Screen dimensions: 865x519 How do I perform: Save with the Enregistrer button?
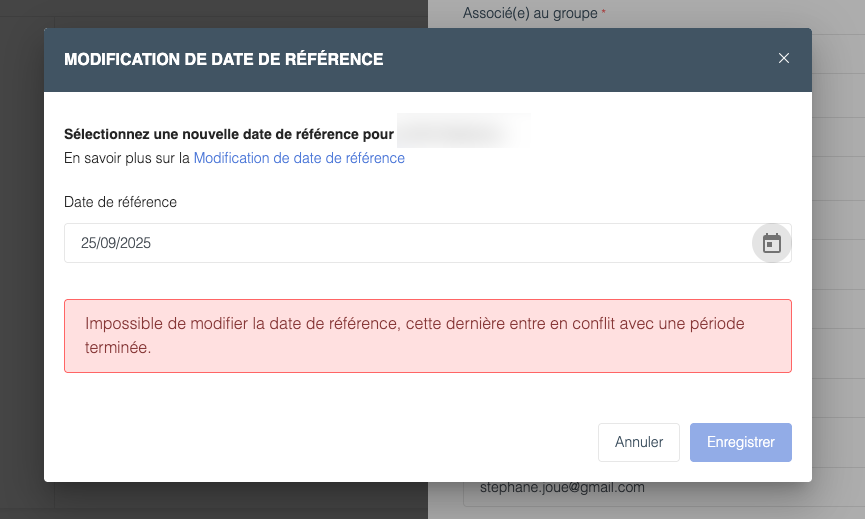click(x=740, y=442)
